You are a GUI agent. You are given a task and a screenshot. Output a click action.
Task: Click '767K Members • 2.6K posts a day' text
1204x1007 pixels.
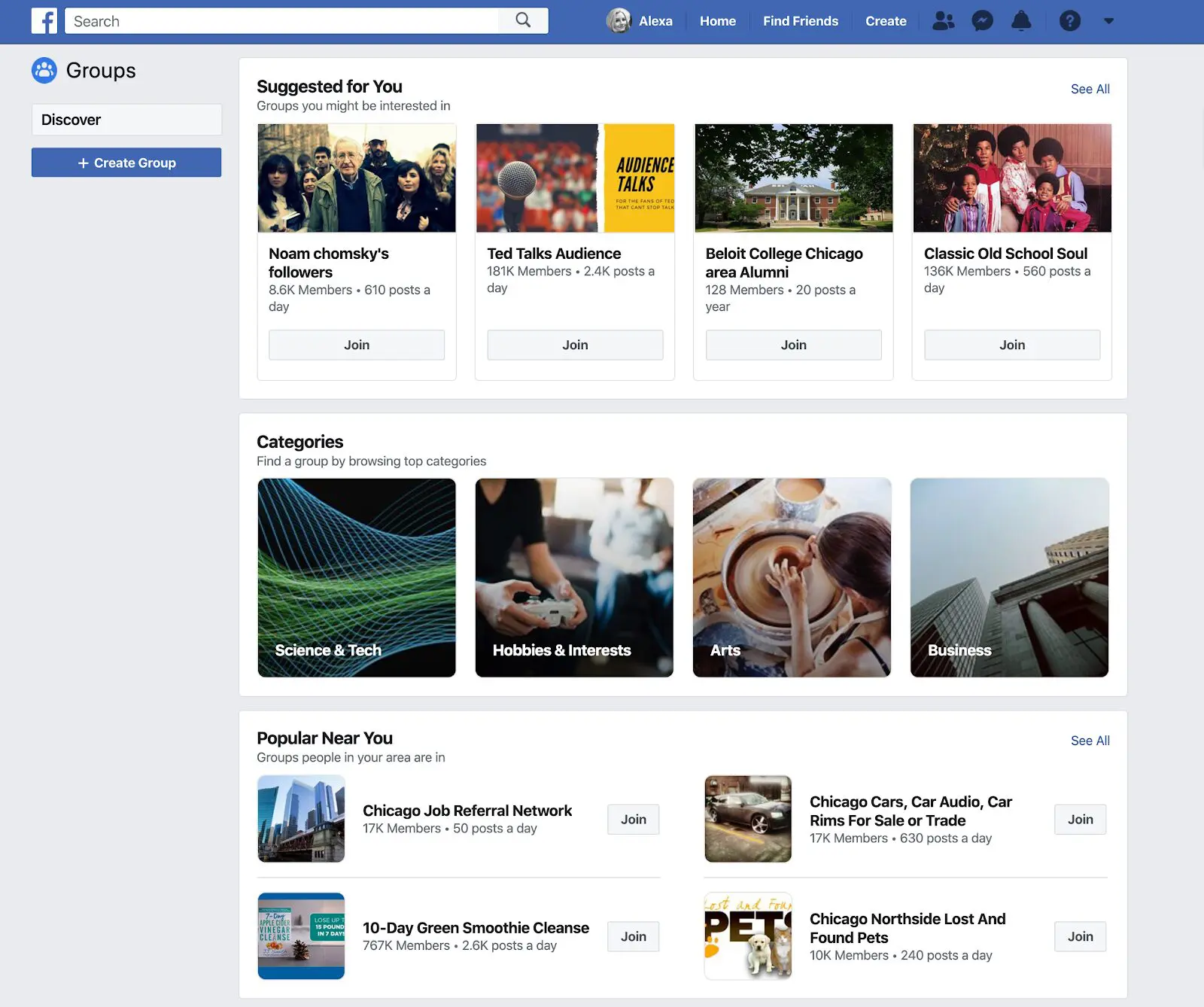460,946
